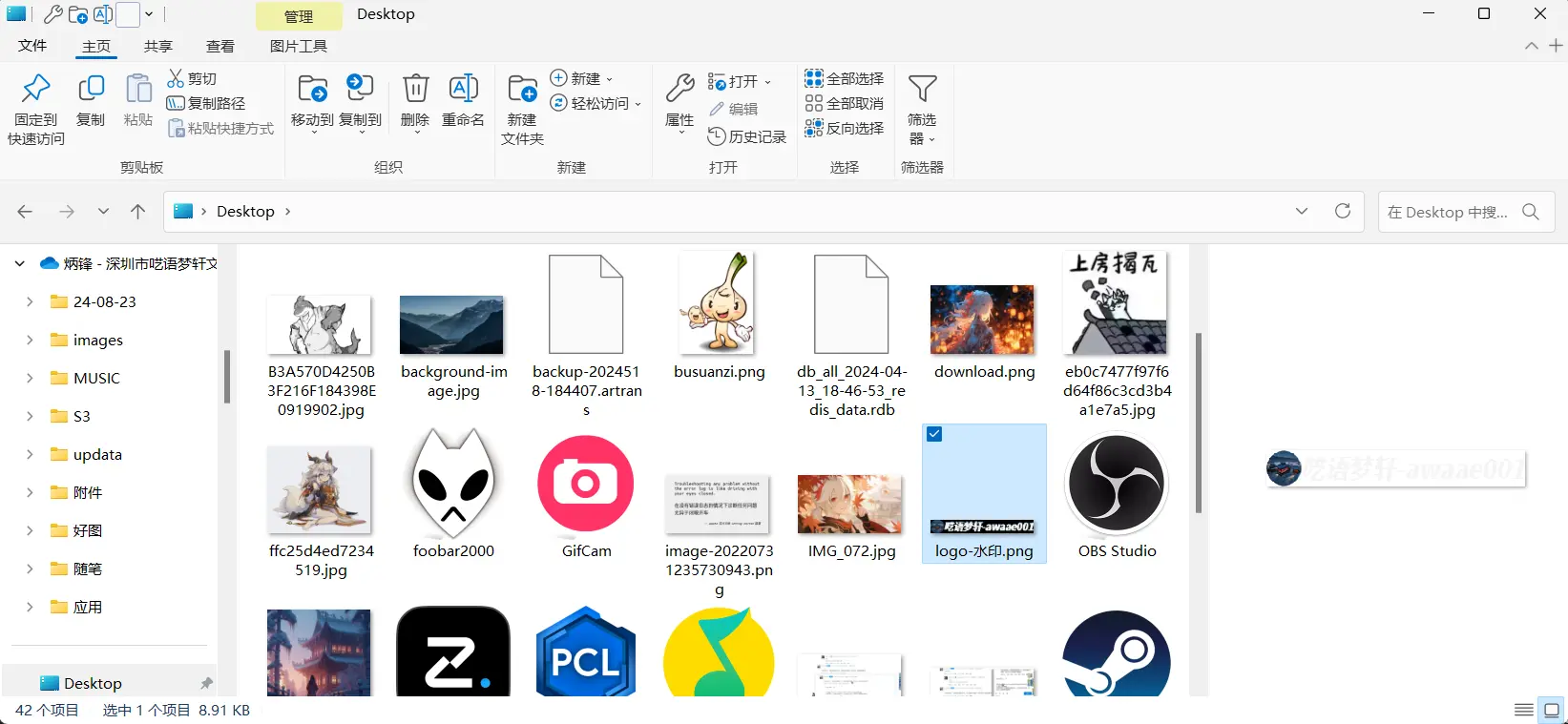The width and height of the screenshot is (1568, 724).
Task: Go up one folder level
Action: tap(138, 212)
